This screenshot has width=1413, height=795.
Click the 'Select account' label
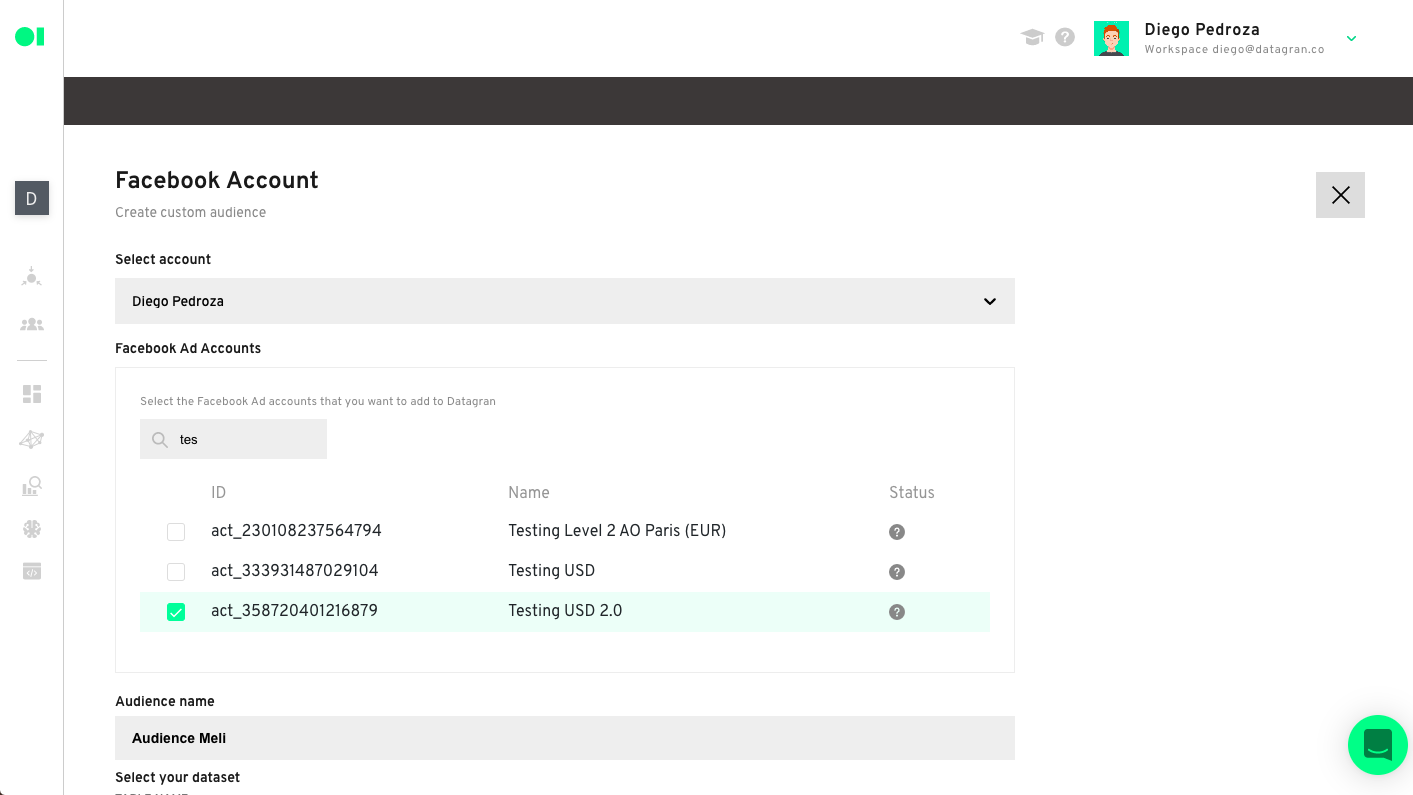(163, 259)
